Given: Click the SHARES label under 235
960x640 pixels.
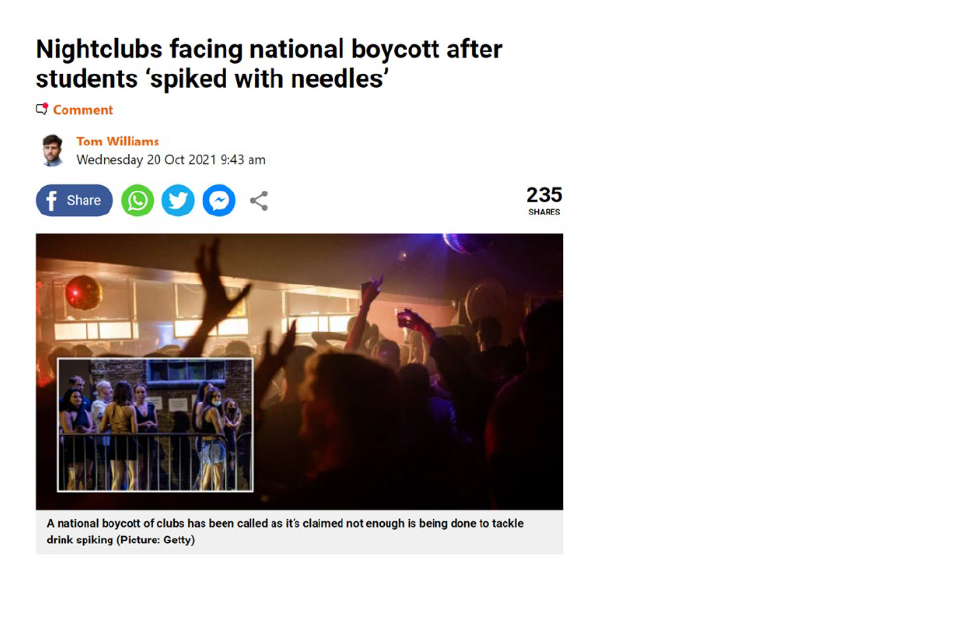Looking at the screenshot, I should 544,212.
